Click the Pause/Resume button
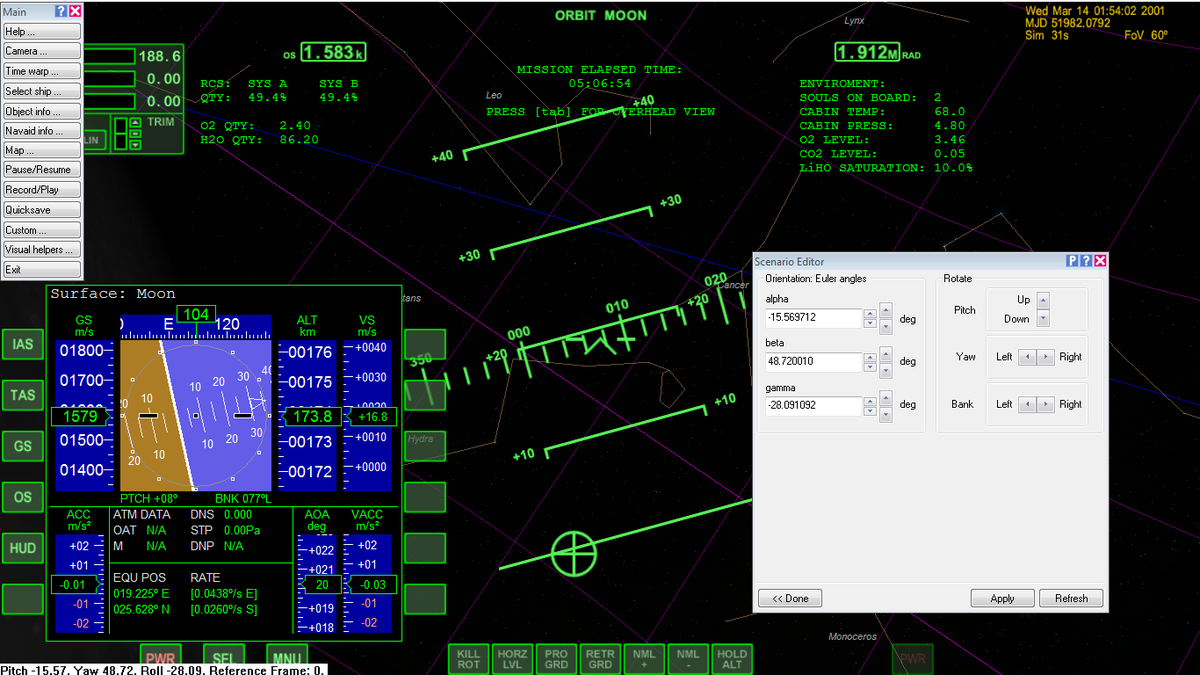 pyautogui.click(x=41, y=170)
